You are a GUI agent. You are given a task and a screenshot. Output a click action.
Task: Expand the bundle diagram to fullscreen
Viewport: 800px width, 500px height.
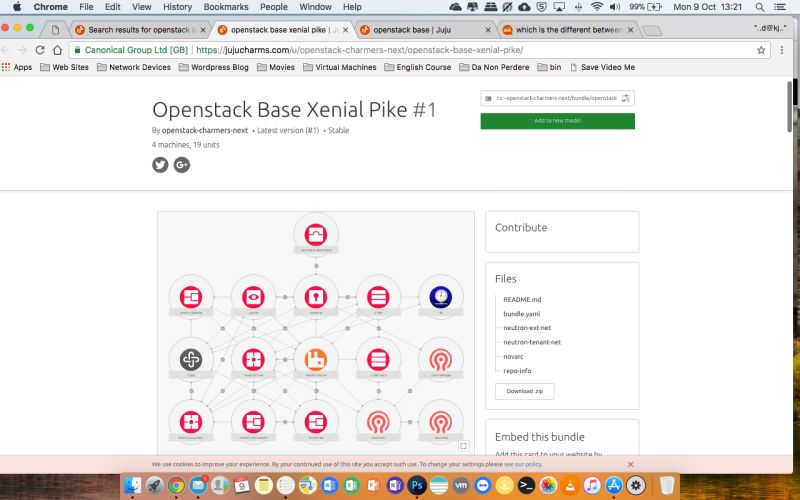click(463, 446)
